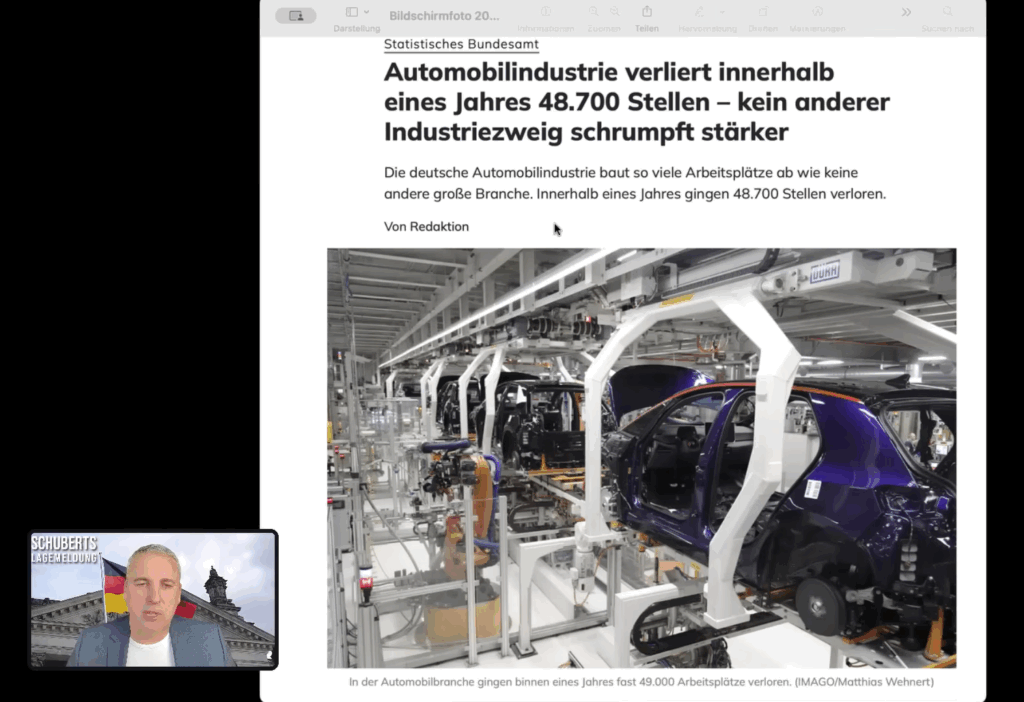Open the Darstellung sidebar view menu
1024x702 pixels.
(366, 12)
